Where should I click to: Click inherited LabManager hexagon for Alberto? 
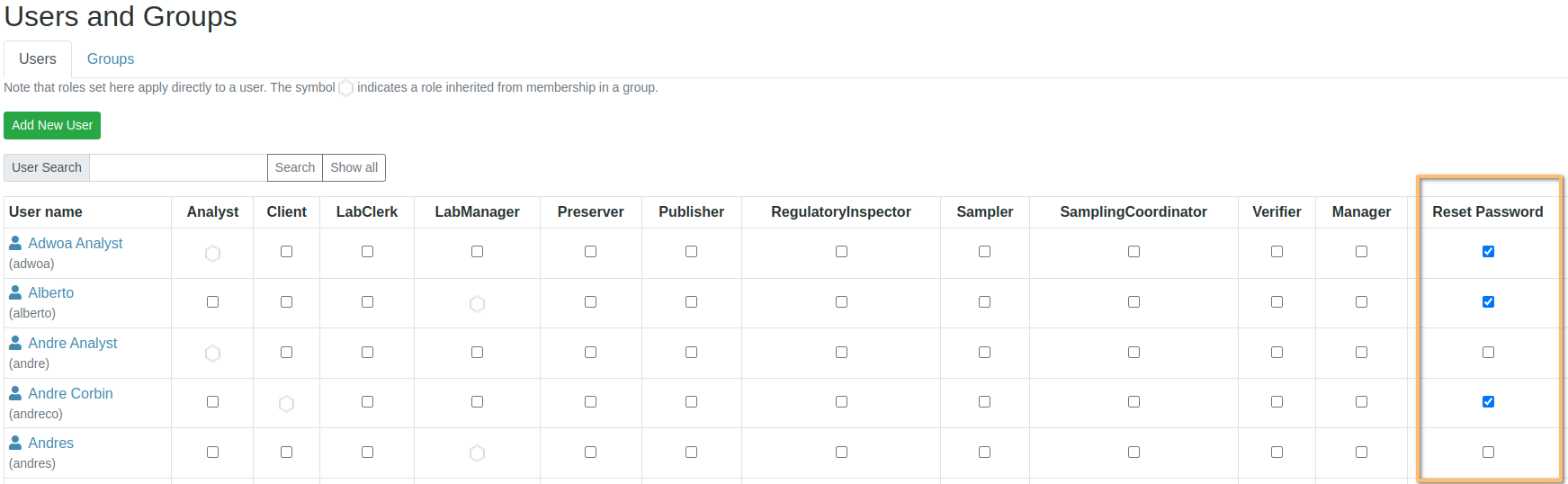tap(477, 304)
